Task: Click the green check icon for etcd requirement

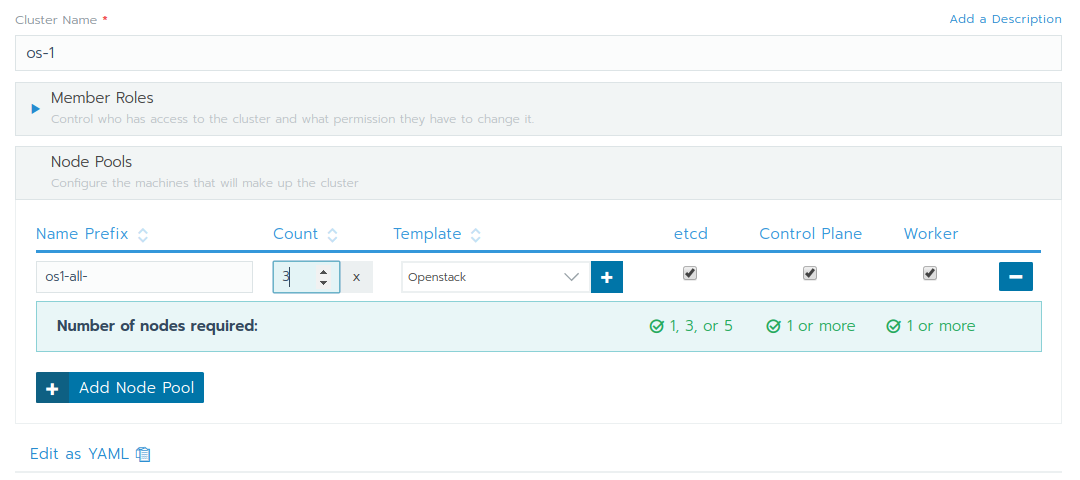Action: 656,326
